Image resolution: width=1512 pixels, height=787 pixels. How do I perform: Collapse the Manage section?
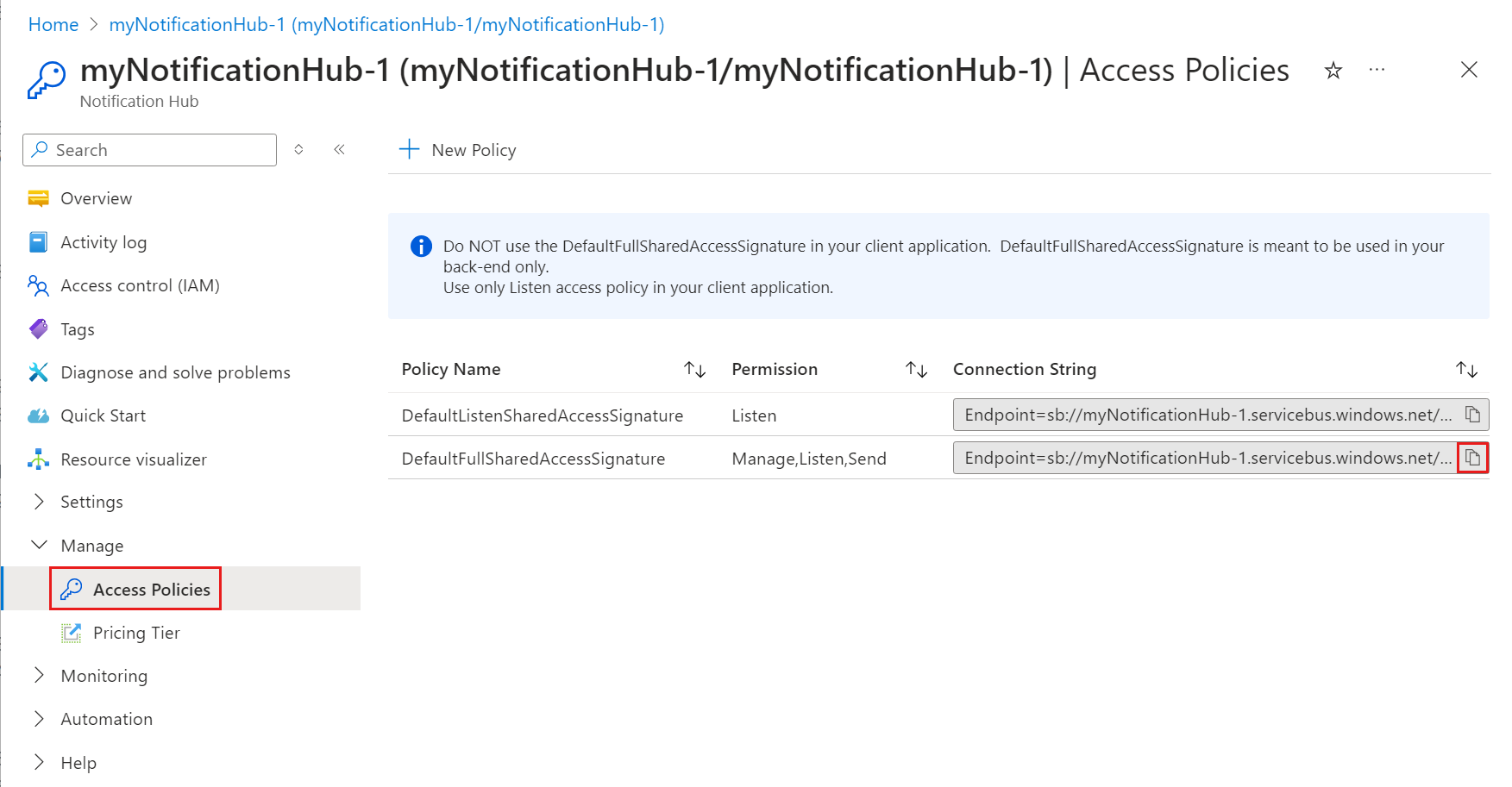[x=40, y=546]
